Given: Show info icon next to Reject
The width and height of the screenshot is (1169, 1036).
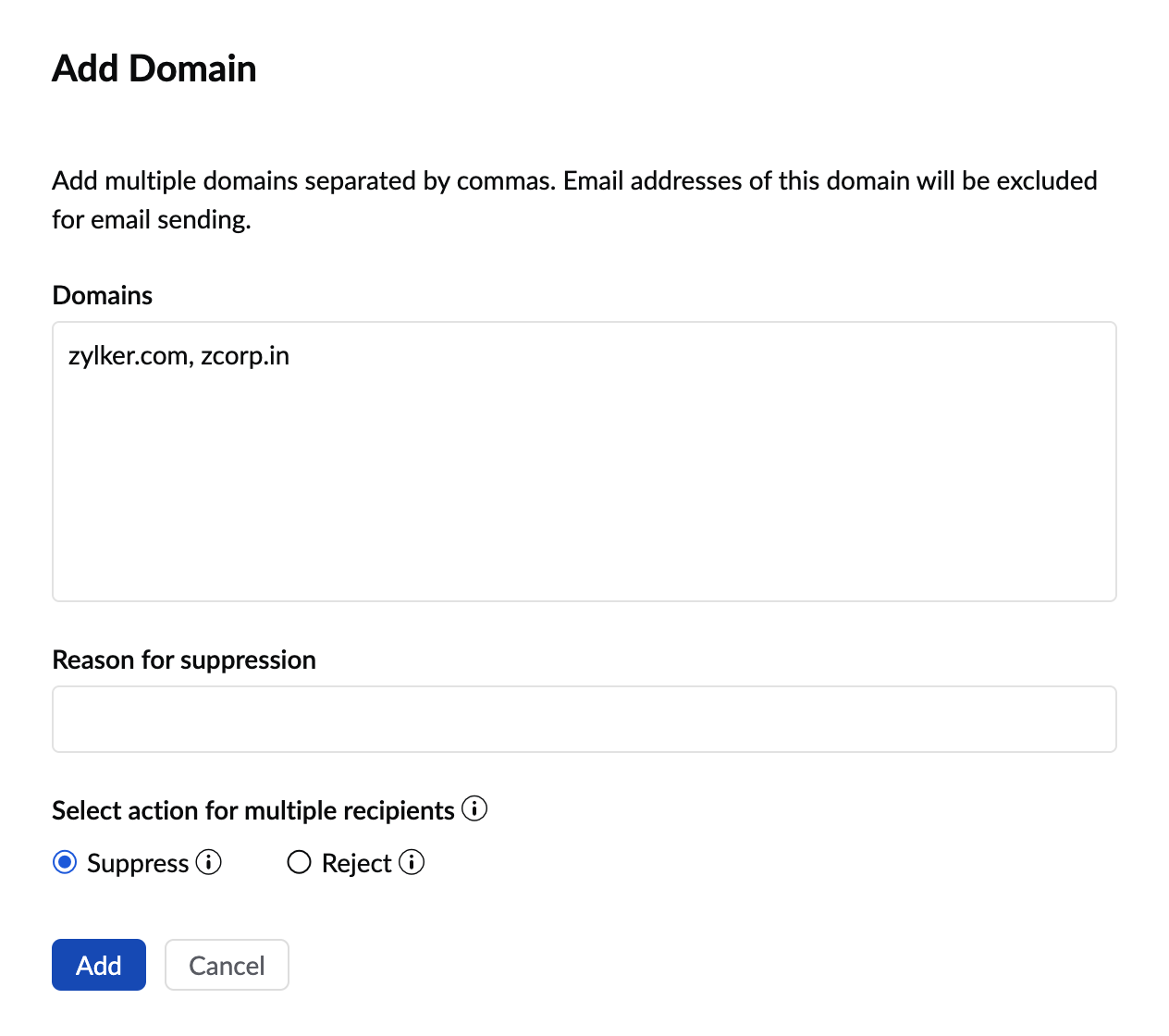Looking at the screenshot, I should pyautogui.click(x=412, y=862).
